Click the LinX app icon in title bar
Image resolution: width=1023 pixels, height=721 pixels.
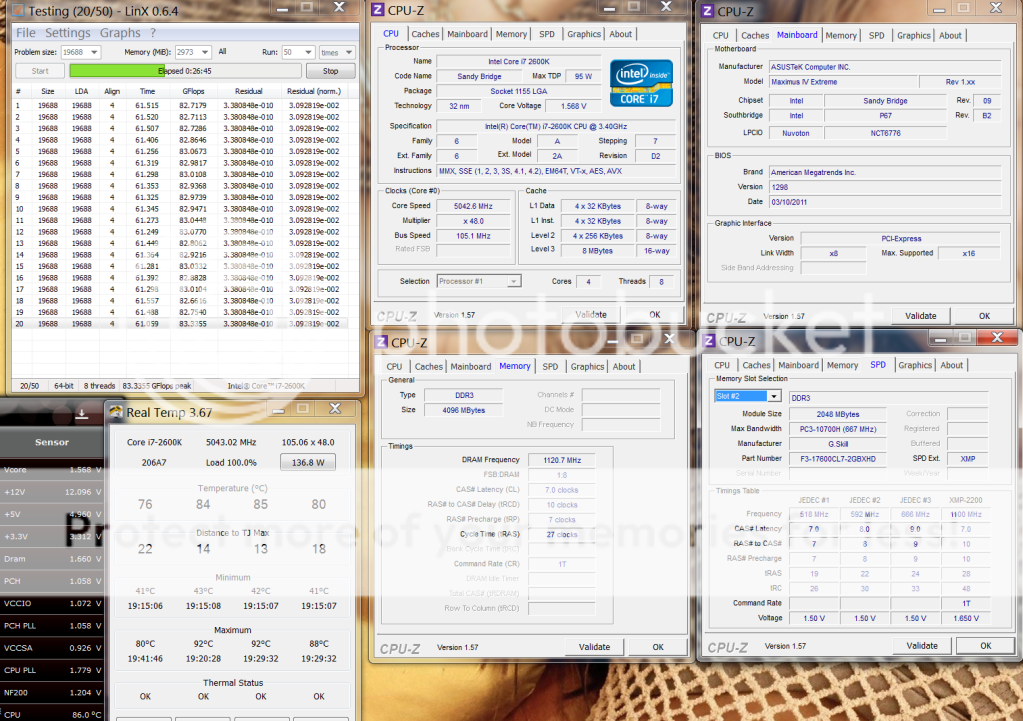pyautogui.click(x=18, y=11)
